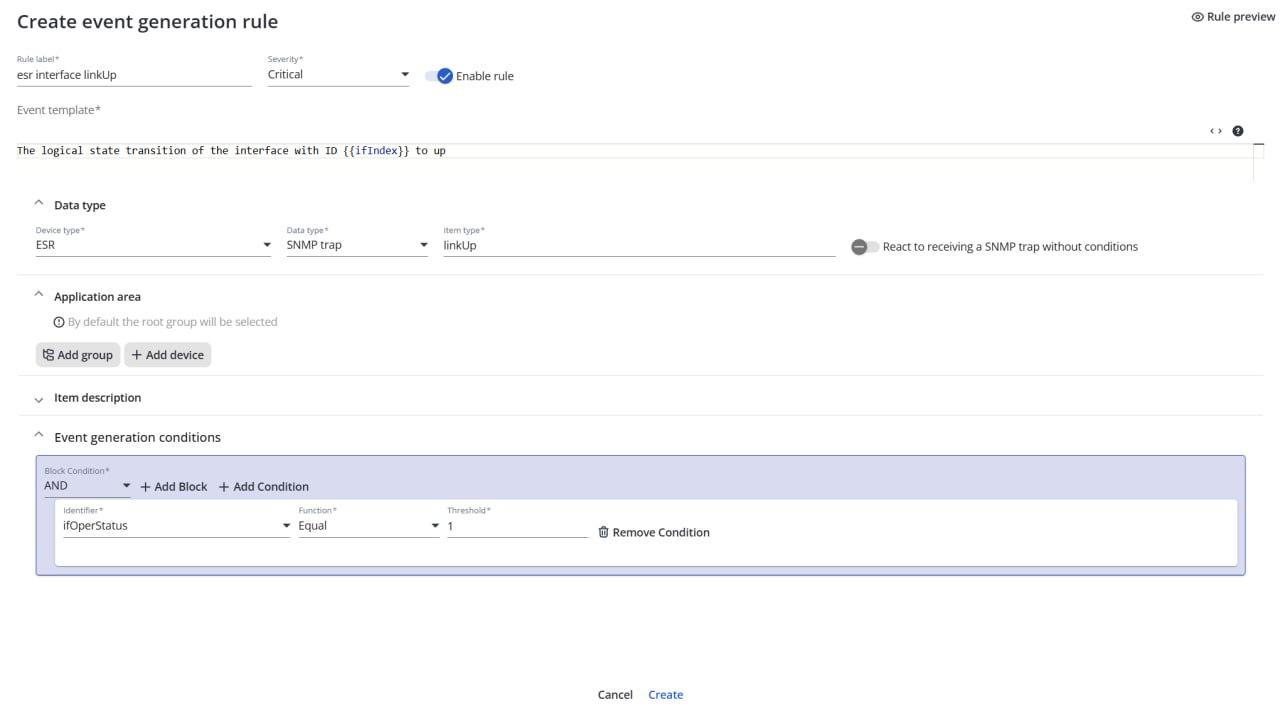
Task: Collapse the Data type section
Action: pyautogui.click(x=39, y=204)
